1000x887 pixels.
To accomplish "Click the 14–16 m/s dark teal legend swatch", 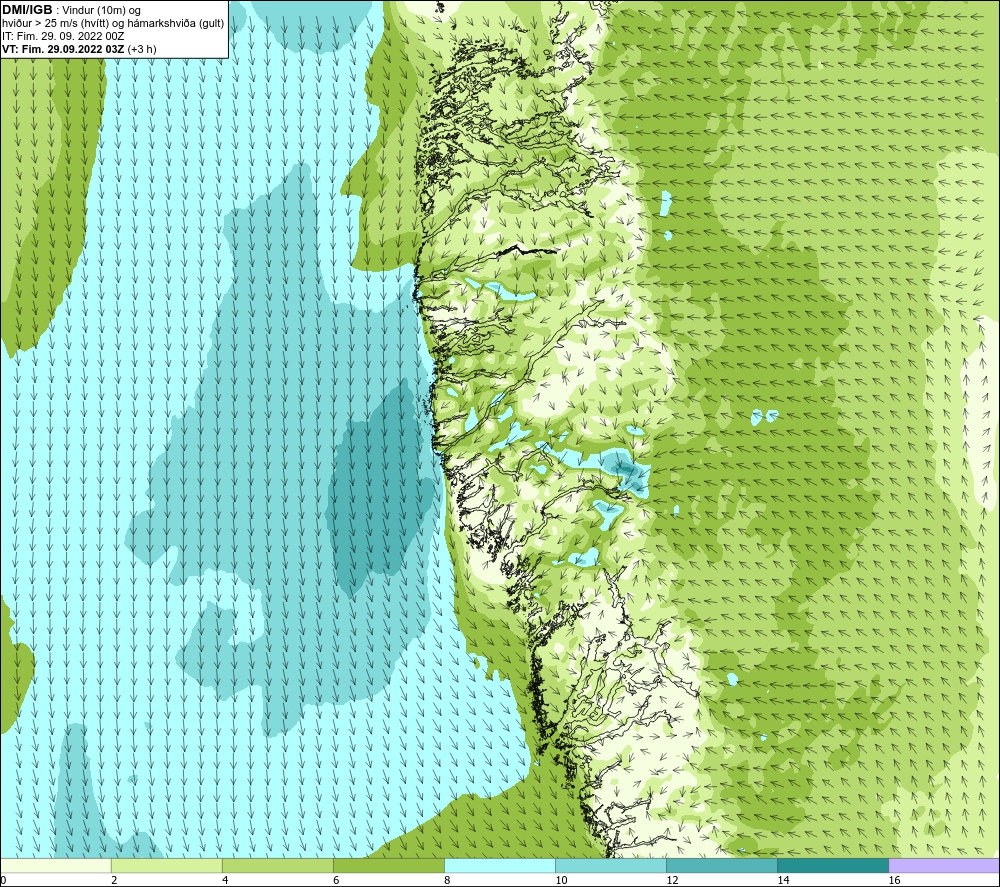I will [832, 865].
